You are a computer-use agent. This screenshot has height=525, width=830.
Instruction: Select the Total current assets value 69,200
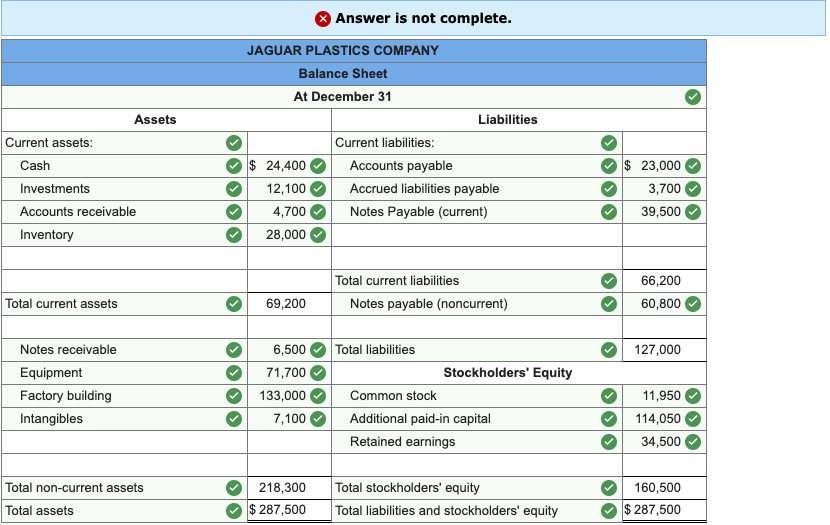click(286, 304)
